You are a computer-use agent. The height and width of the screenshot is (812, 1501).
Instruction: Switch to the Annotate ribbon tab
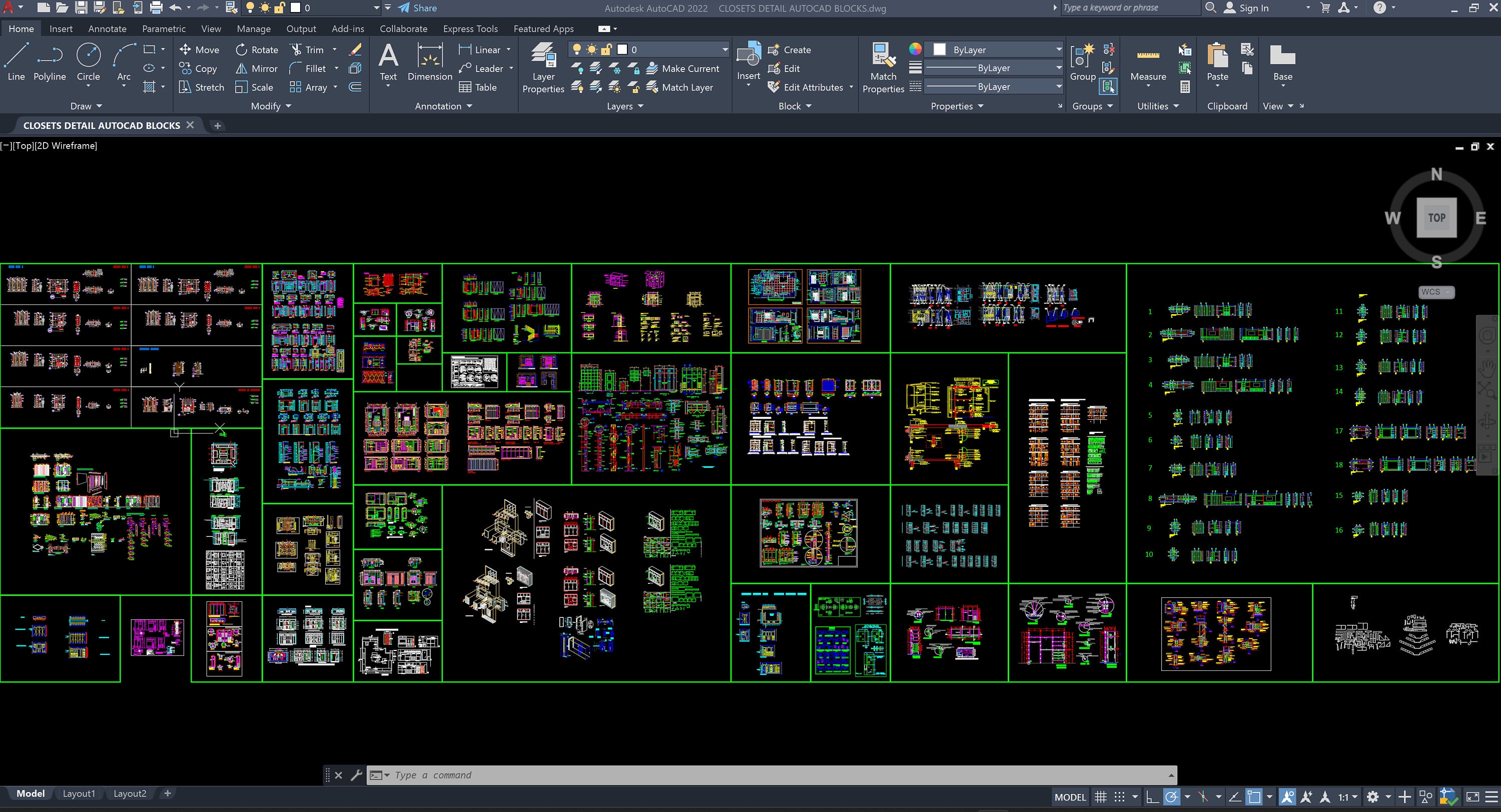[x=107, y=28]
